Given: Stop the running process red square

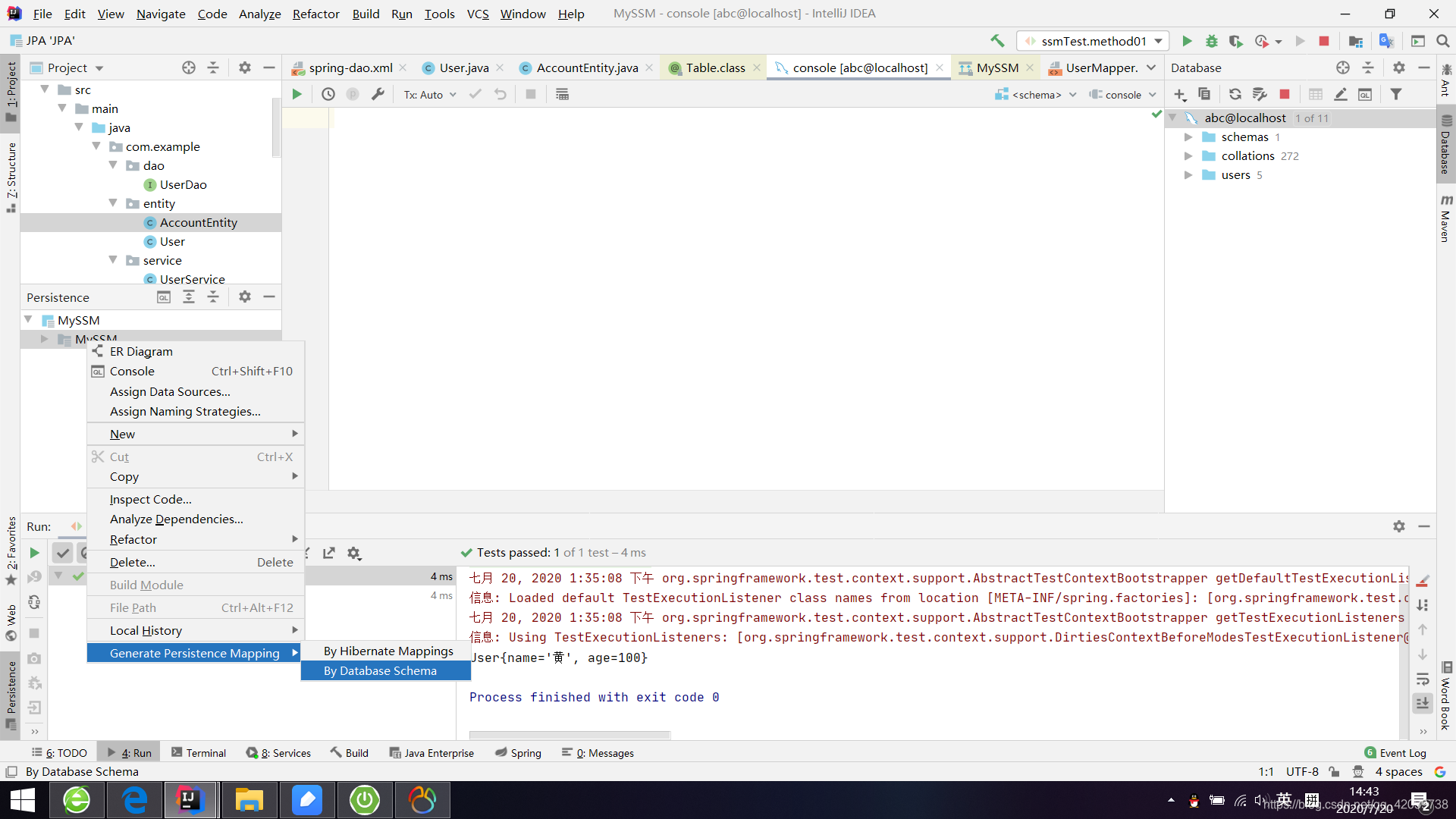Looking at the screenshot, I should coord(1324,41).
